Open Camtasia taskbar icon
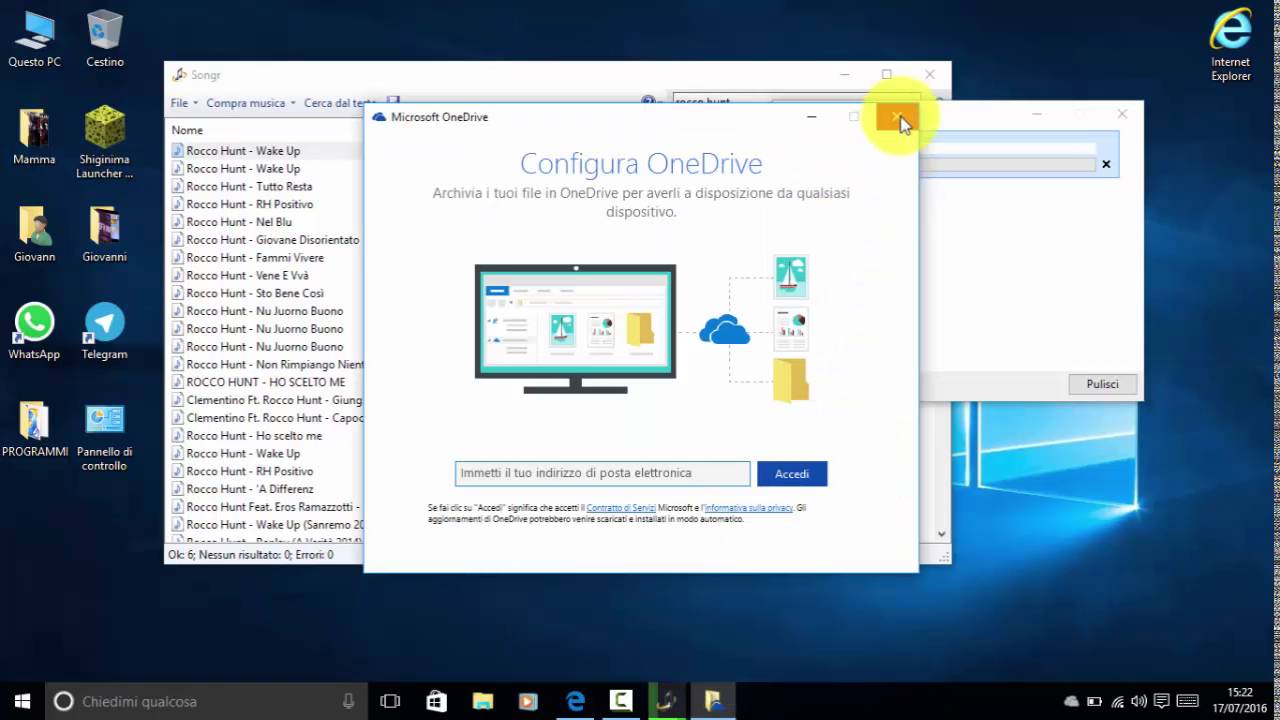 click(x=621, y=701)
